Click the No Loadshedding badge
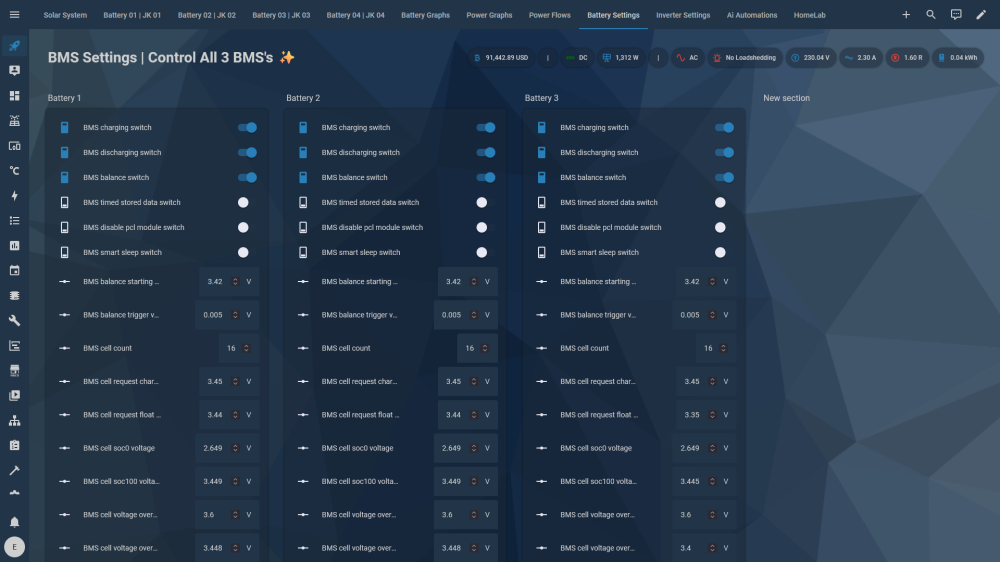Viewport: 1000px width, 562px height. pyautogui.click(x=744, y=57)
